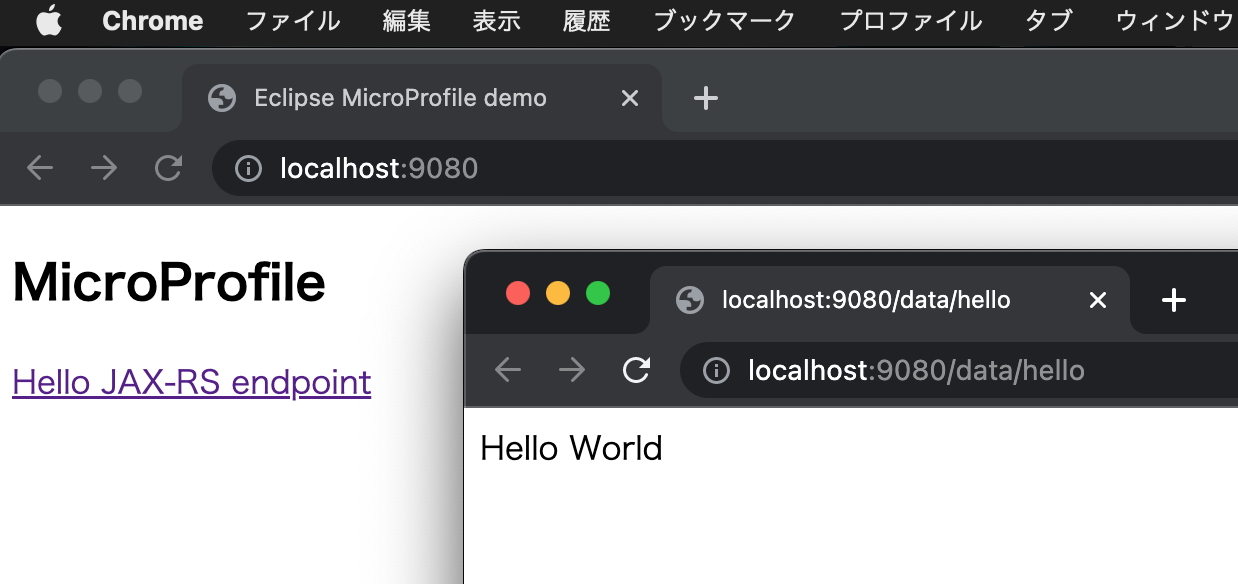This screenshot has width=1238, height=584.
Task: Open the ファイル menu
Action: coord(293,21)
